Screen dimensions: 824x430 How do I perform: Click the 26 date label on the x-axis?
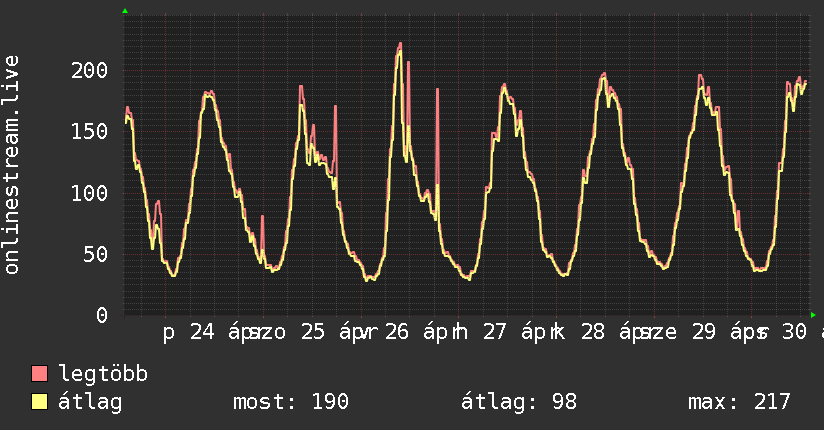(397, 332)
